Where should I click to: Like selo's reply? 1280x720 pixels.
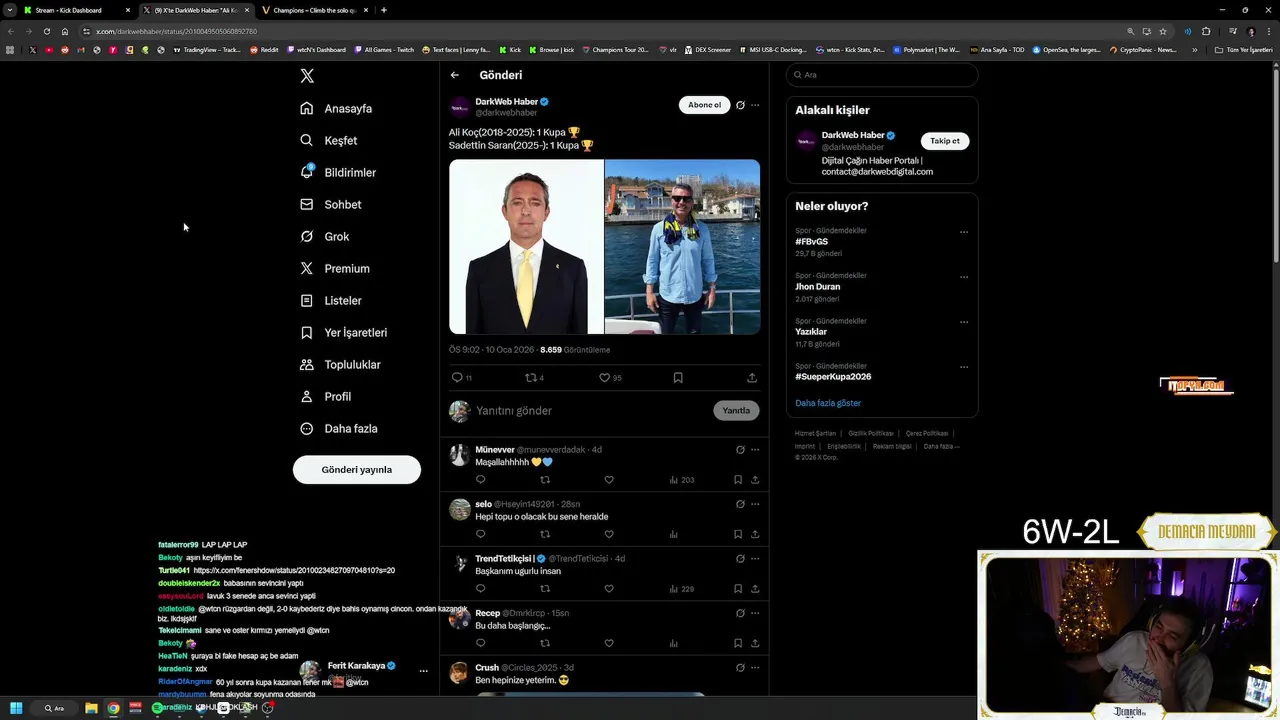(x=609, y=534)
